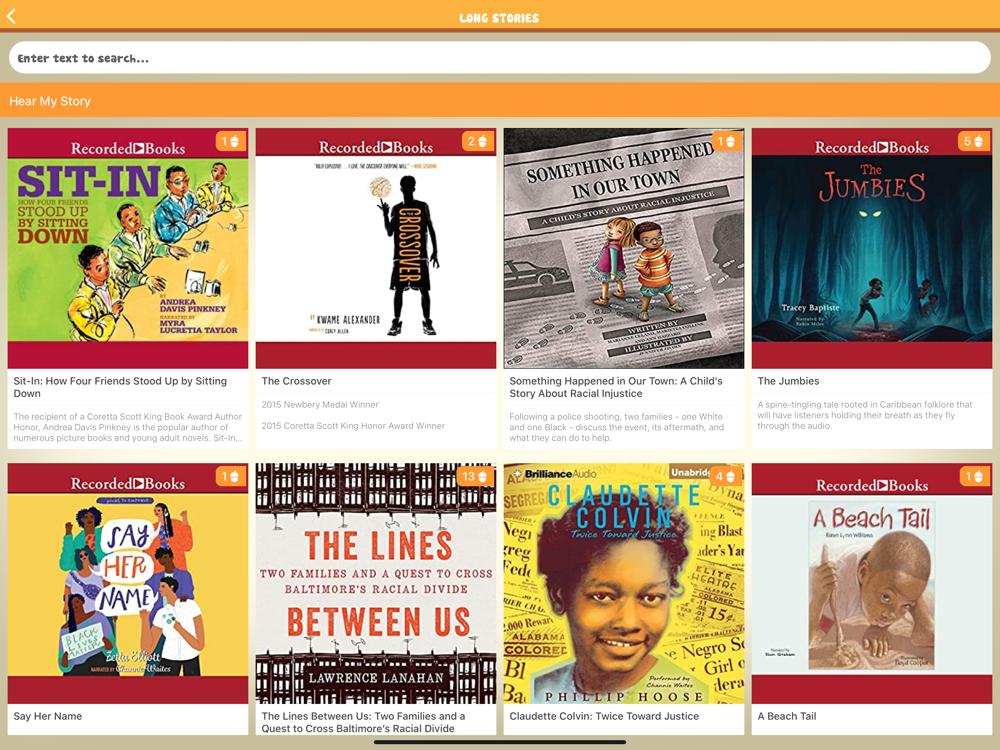This screenshot has width=1000, height=750.
Task: Click 'Say Her Name' title text
Action: coord(48,716)
